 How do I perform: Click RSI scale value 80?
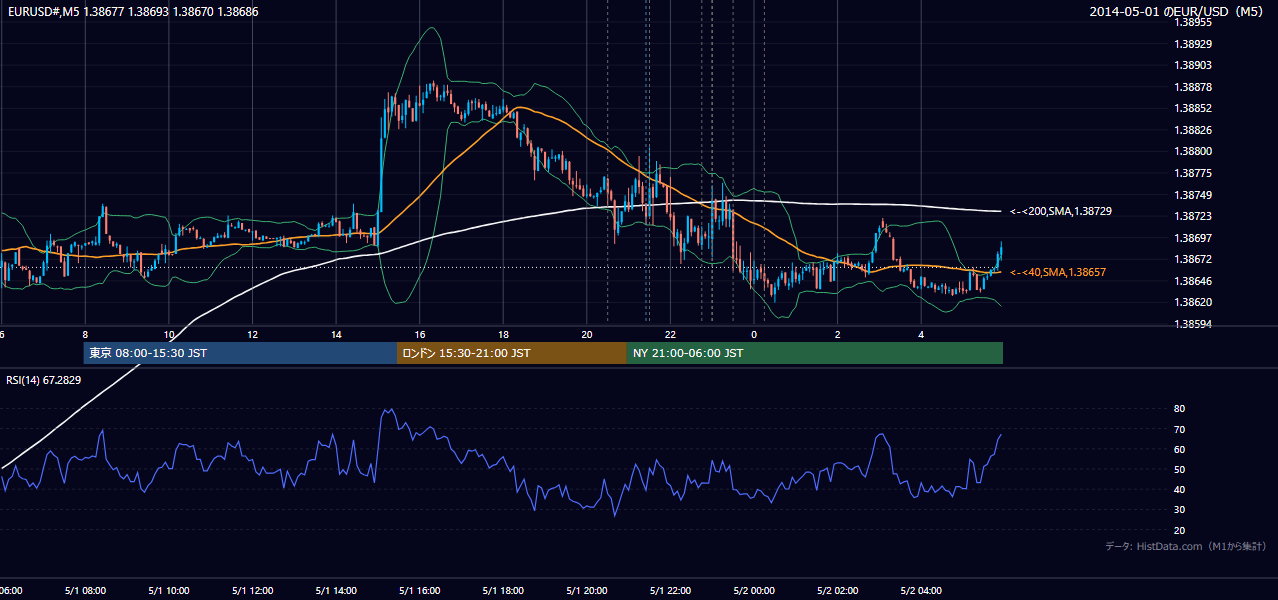(x=1179, y=409)
